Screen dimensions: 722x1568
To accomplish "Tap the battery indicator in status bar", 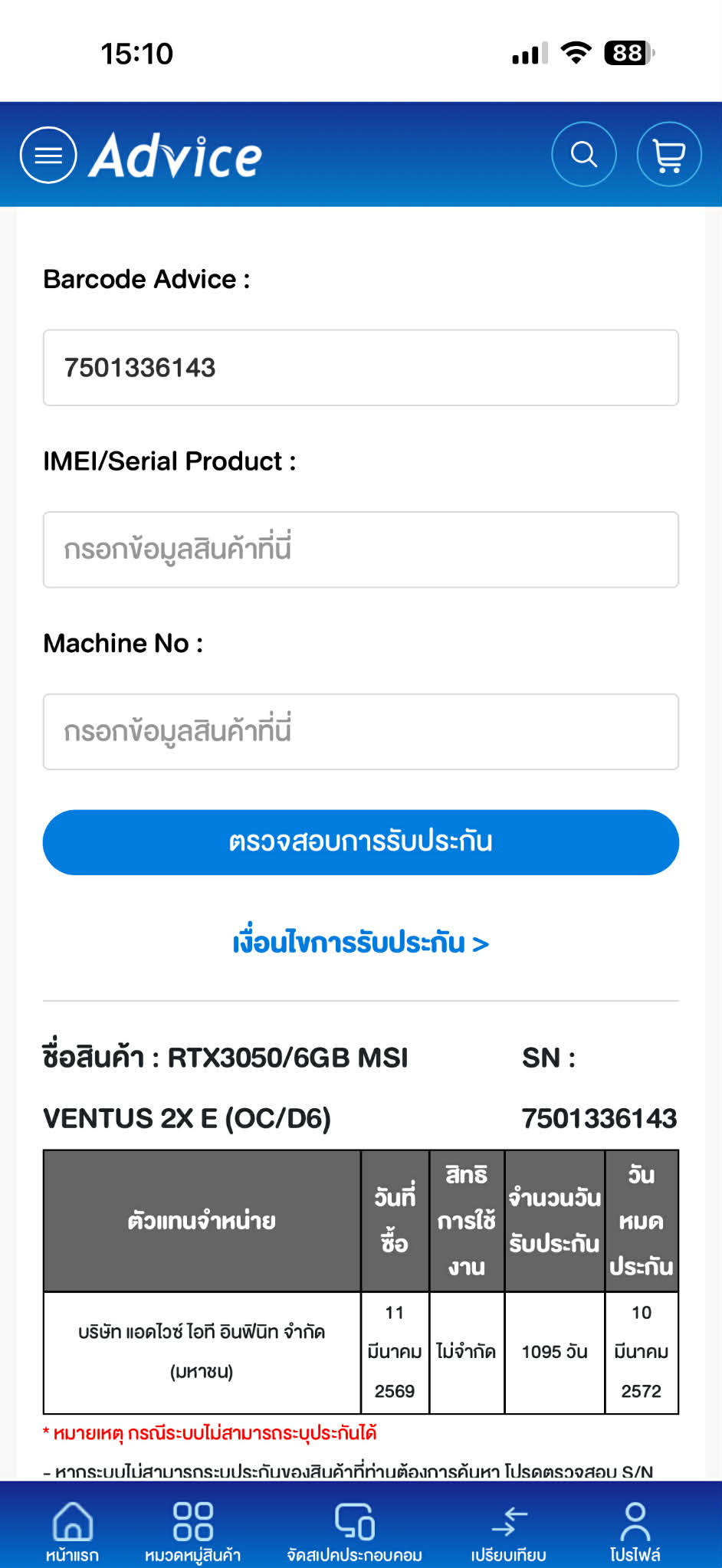I will [629, 54].
